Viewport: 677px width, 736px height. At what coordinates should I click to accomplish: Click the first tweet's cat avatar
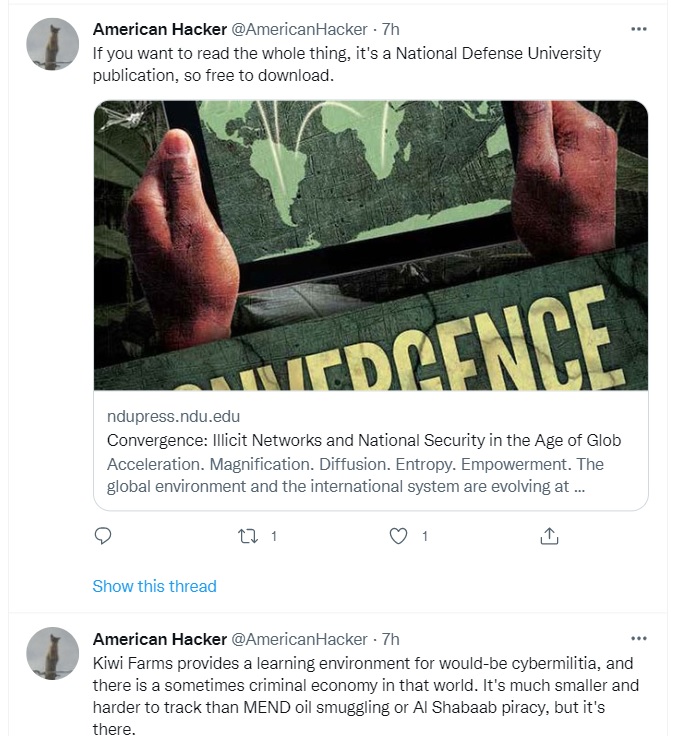(52, 45)
